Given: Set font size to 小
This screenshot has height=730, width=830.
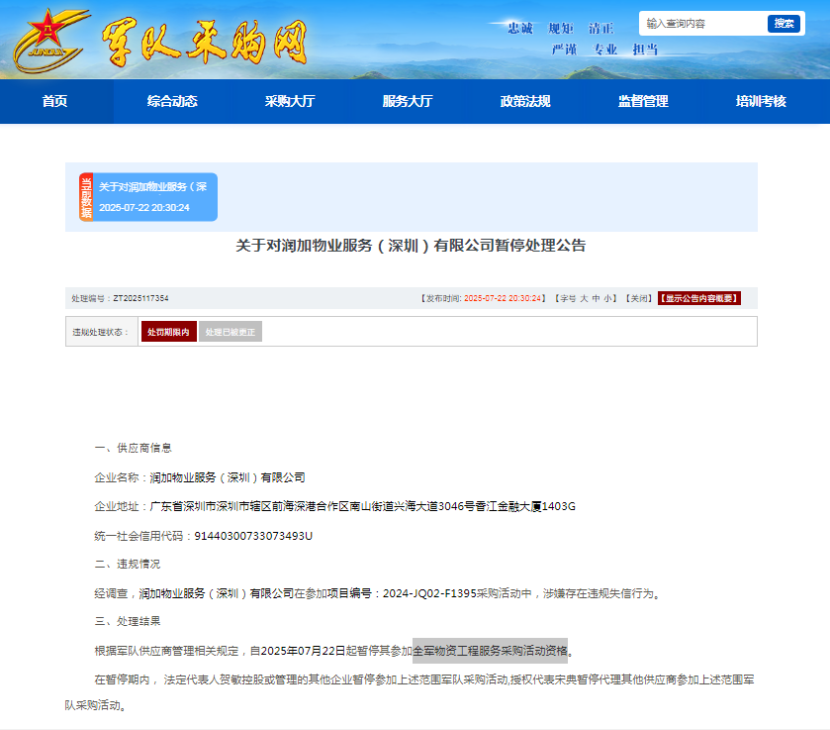Looking at the screenshot, I should [608, 299].
